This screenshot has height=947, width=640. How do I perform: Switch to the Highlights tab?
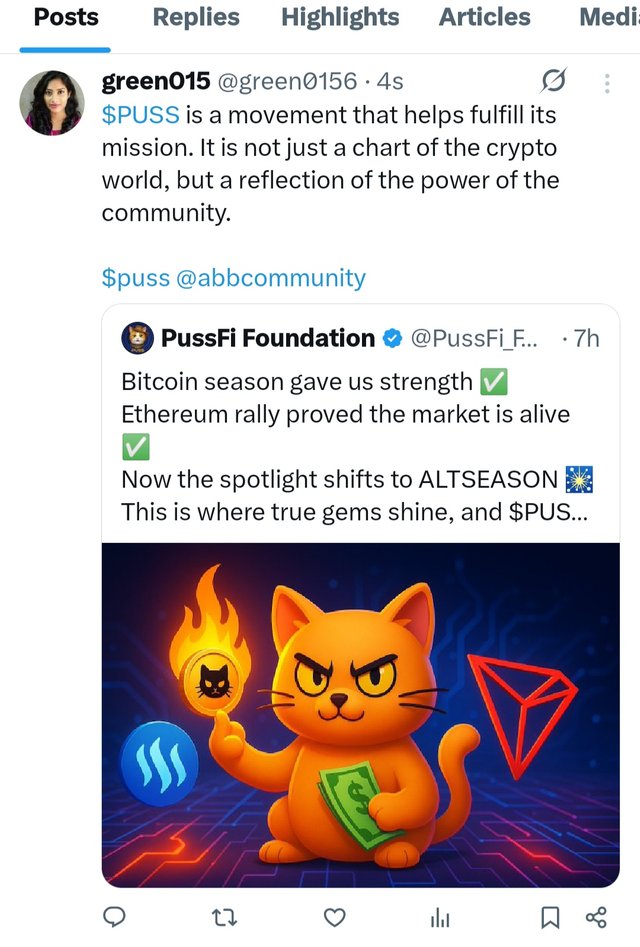point(340,18)
